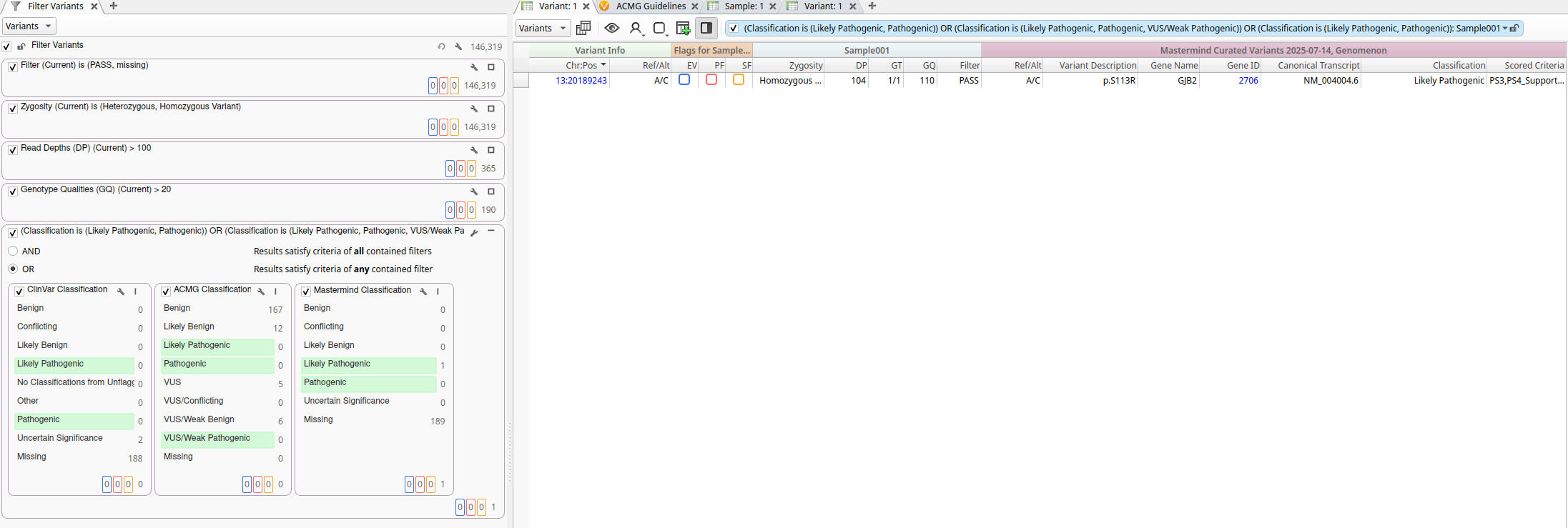Click the lock icon next to Filter Variants
Screen dimensions: 1568x528
tap(21, 46)
